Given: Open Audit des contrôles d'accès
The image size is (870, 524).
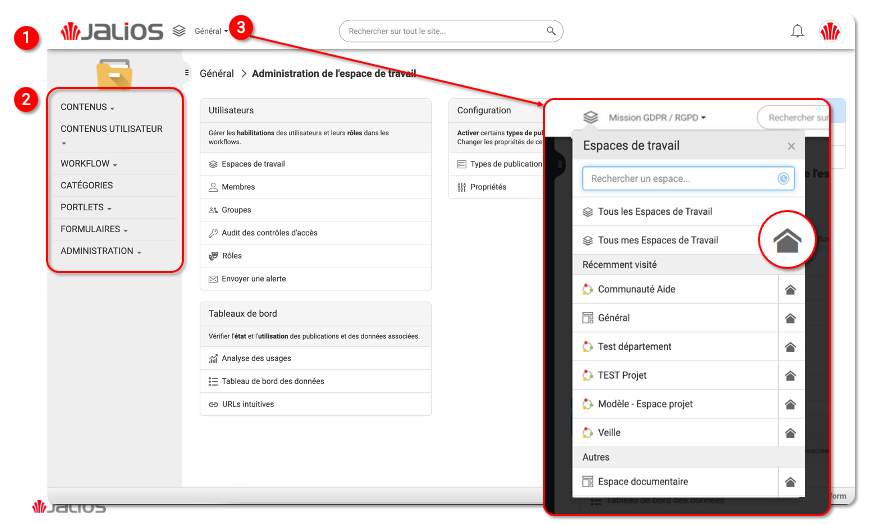Looking at the screenshot, I should 269,233.
